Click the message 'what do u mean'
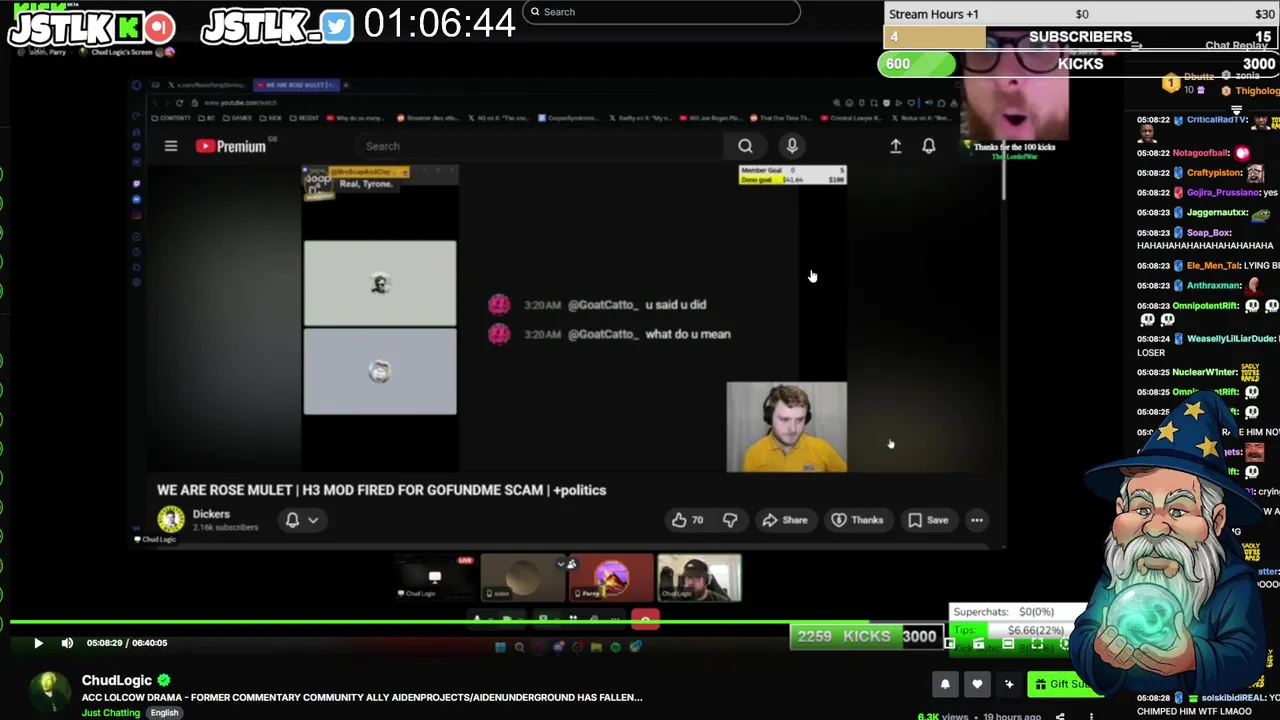This screenshot has height=720, width=1280. click(688, 334)
